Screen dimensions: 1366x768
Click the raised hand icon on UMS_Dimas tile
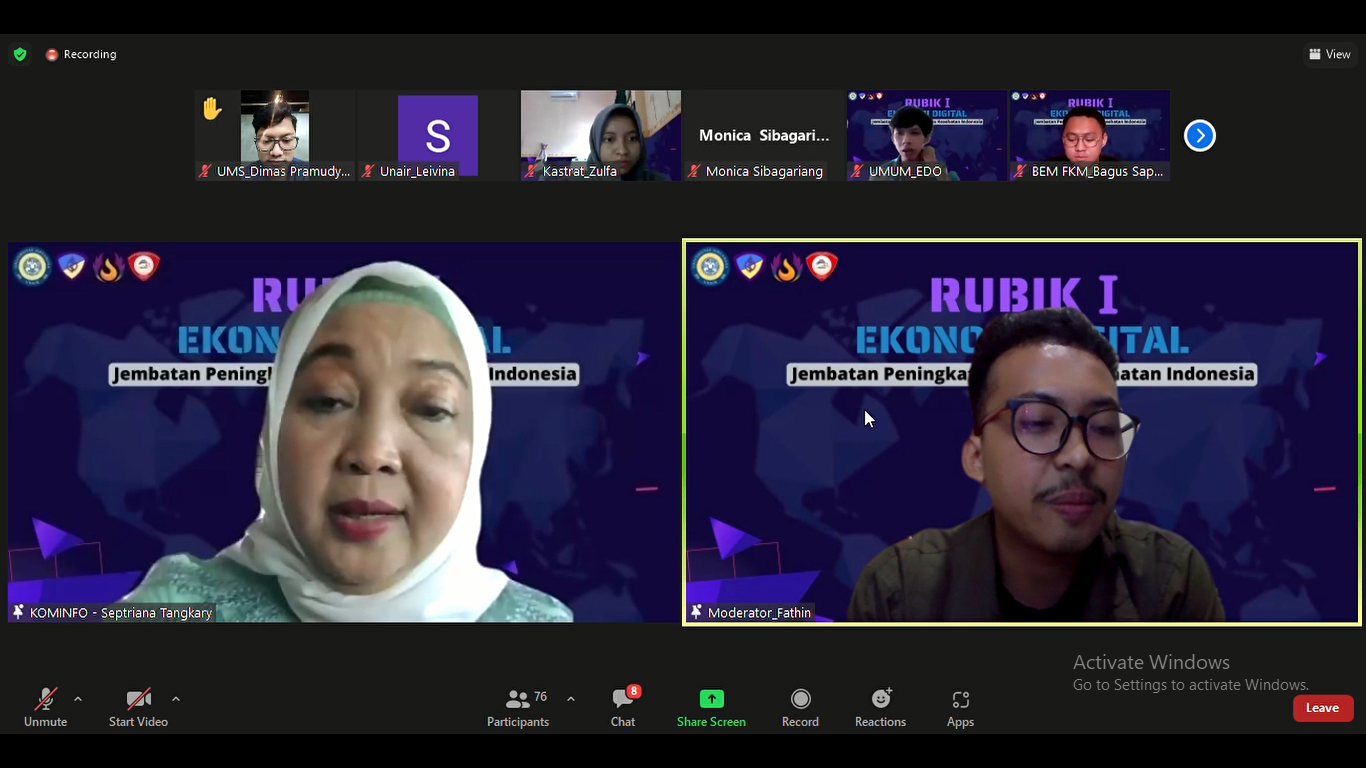(x=212, y=108)
